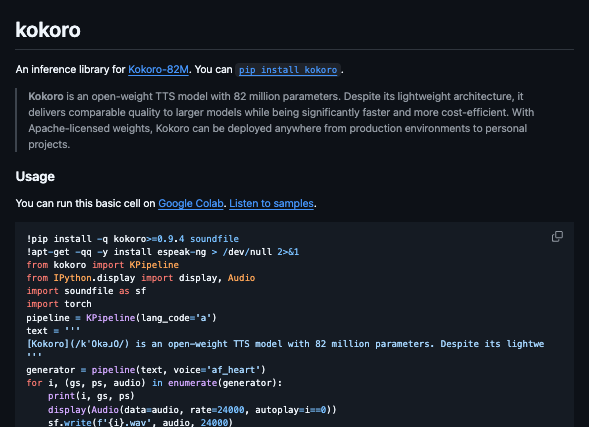Viewport: 589px width, 427px height.
Task: Click the '!pip install -q kokoro>=0.9.4 soundfile' line
Action: pyautogui.click(x=133, y=239)
